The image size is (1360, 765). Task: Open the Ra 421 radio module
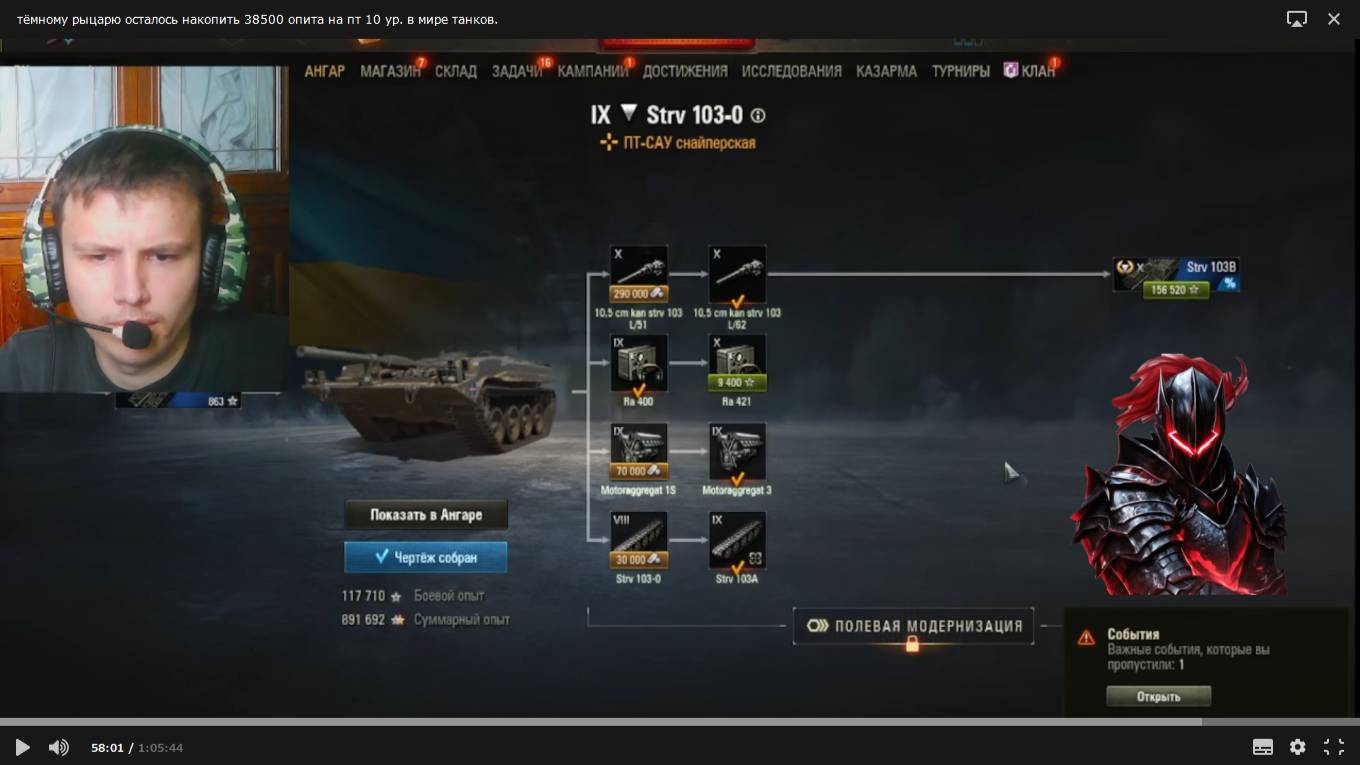[737, 363]
